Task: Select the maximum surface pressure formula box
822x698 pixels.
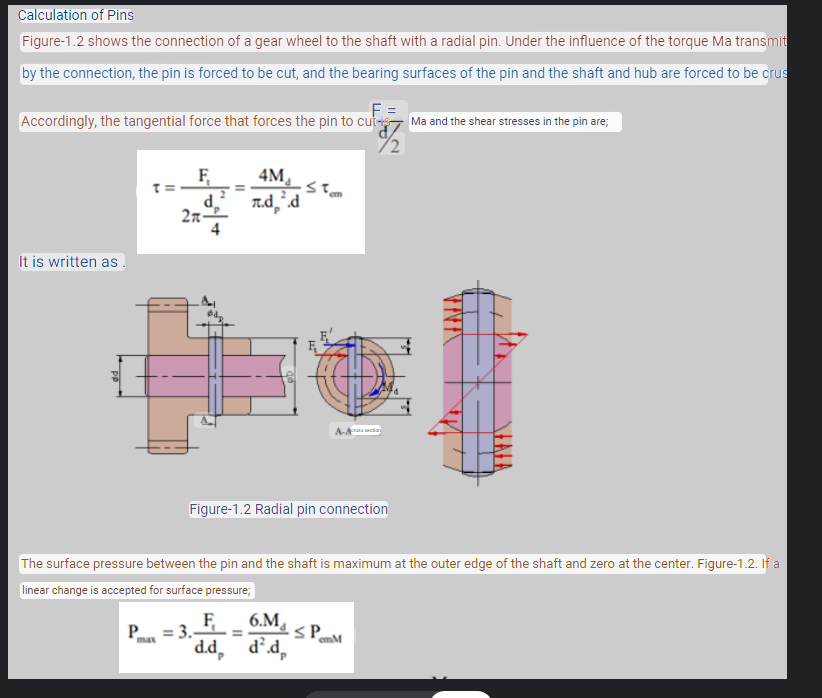Action: click(x=235, y=636)
